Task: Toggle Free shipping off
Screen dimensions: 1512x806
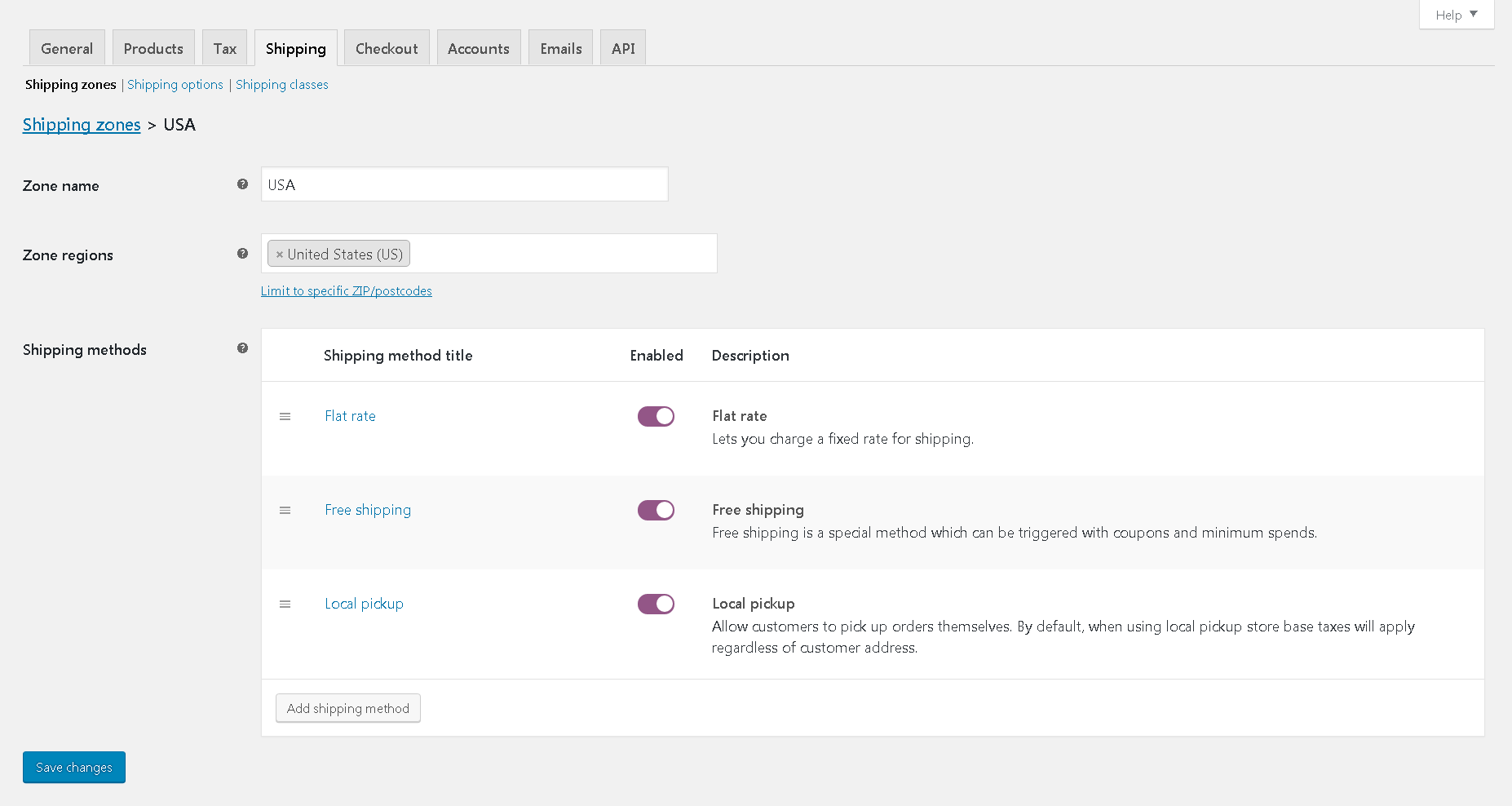Action: coord(656,510)
